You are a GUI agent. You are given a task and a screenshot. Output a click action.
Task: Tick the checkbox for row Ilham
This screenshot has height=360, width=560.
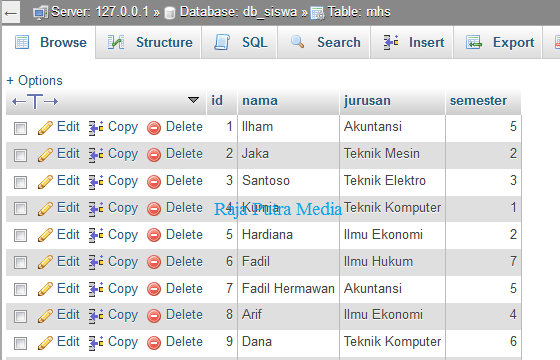(x=20, y=128)
